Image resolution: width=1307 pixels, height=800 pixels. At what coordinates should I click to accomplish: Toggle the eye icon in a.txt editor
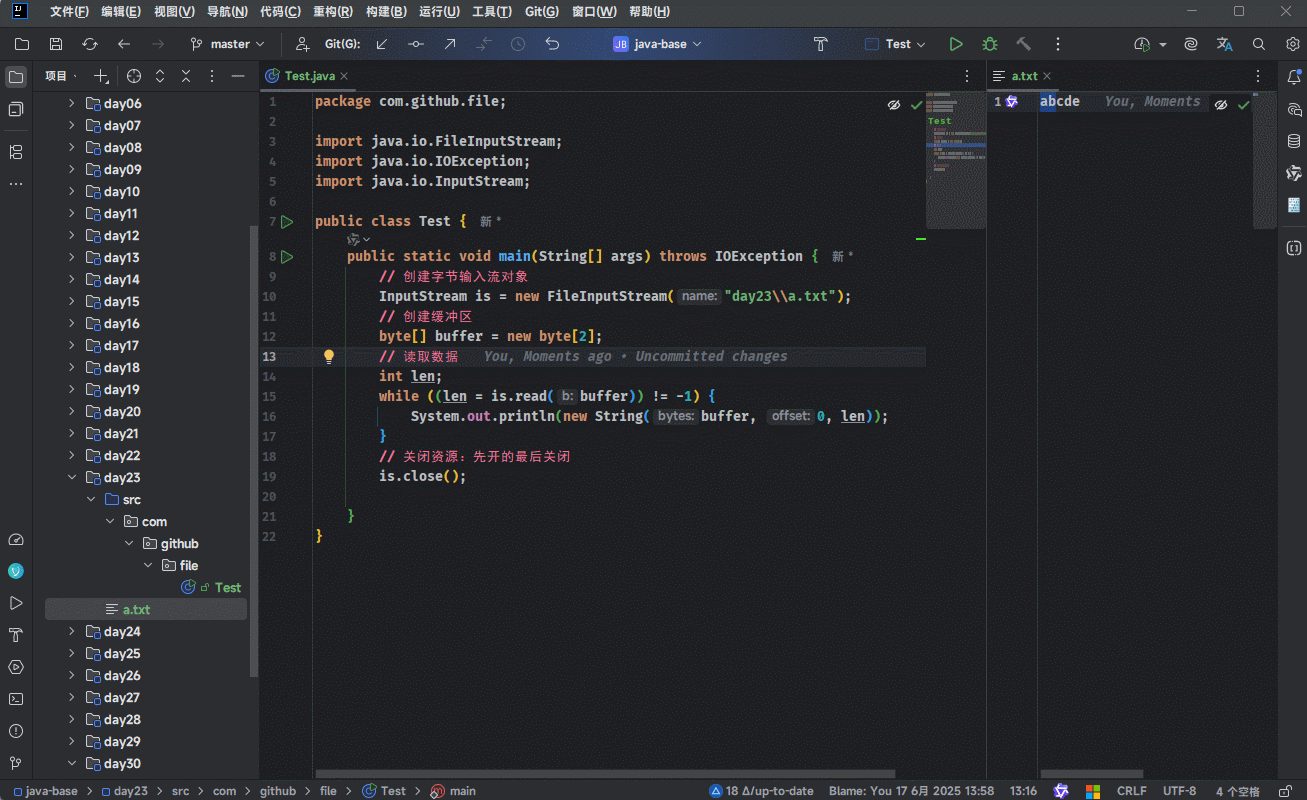[1220, 105]
